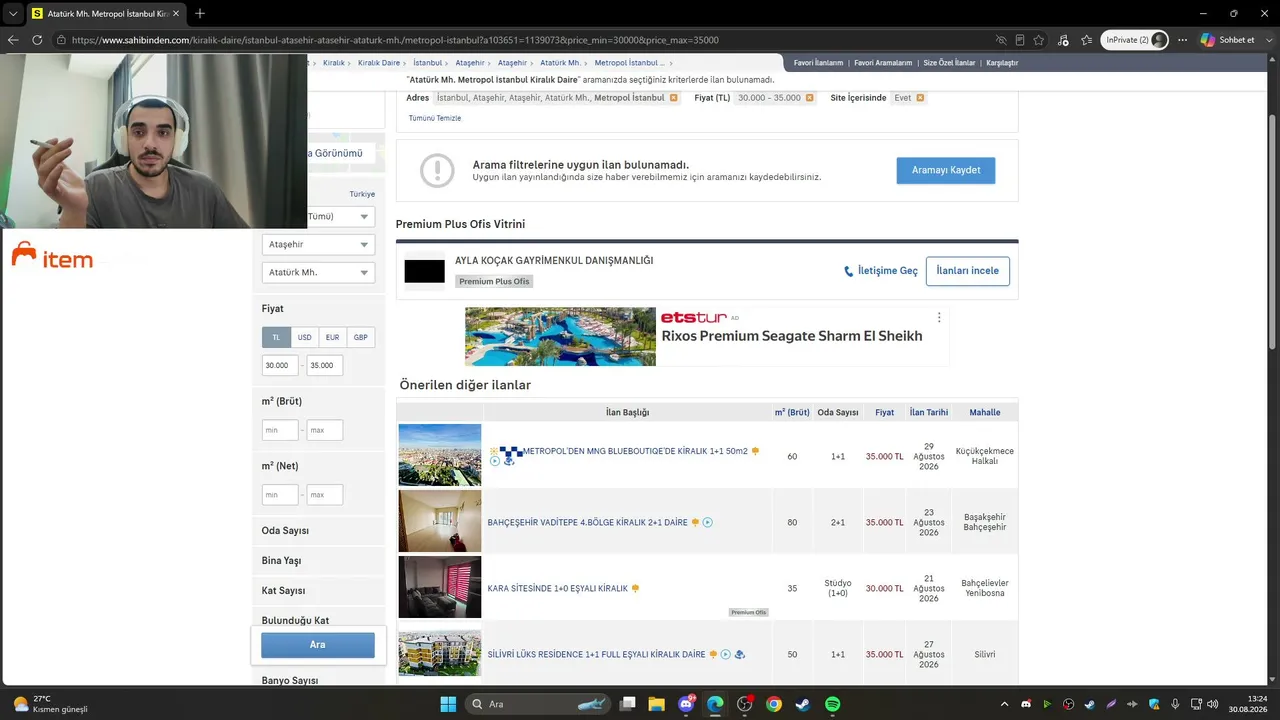Open File Explorer from the taskbar
The height and width of the screenshot is (720, 1280).
point(657,704)
